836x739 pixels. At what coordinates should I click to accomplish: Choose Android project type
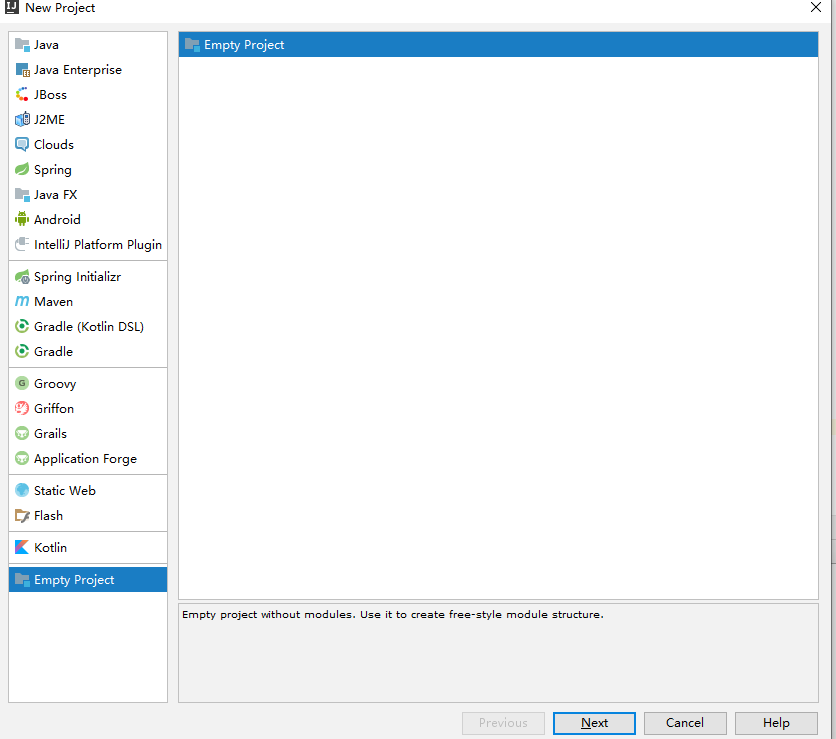(x=88, y=219)
